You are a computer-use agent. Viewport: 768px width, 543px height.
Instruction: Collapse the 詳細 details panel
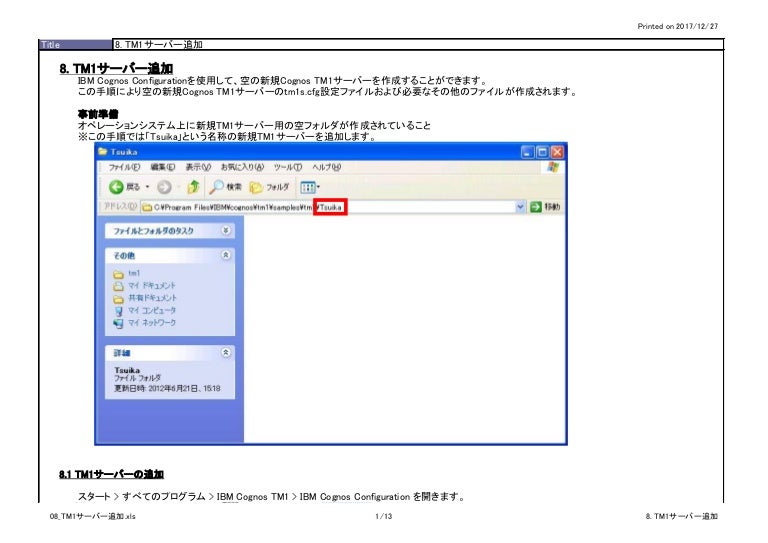225,353
